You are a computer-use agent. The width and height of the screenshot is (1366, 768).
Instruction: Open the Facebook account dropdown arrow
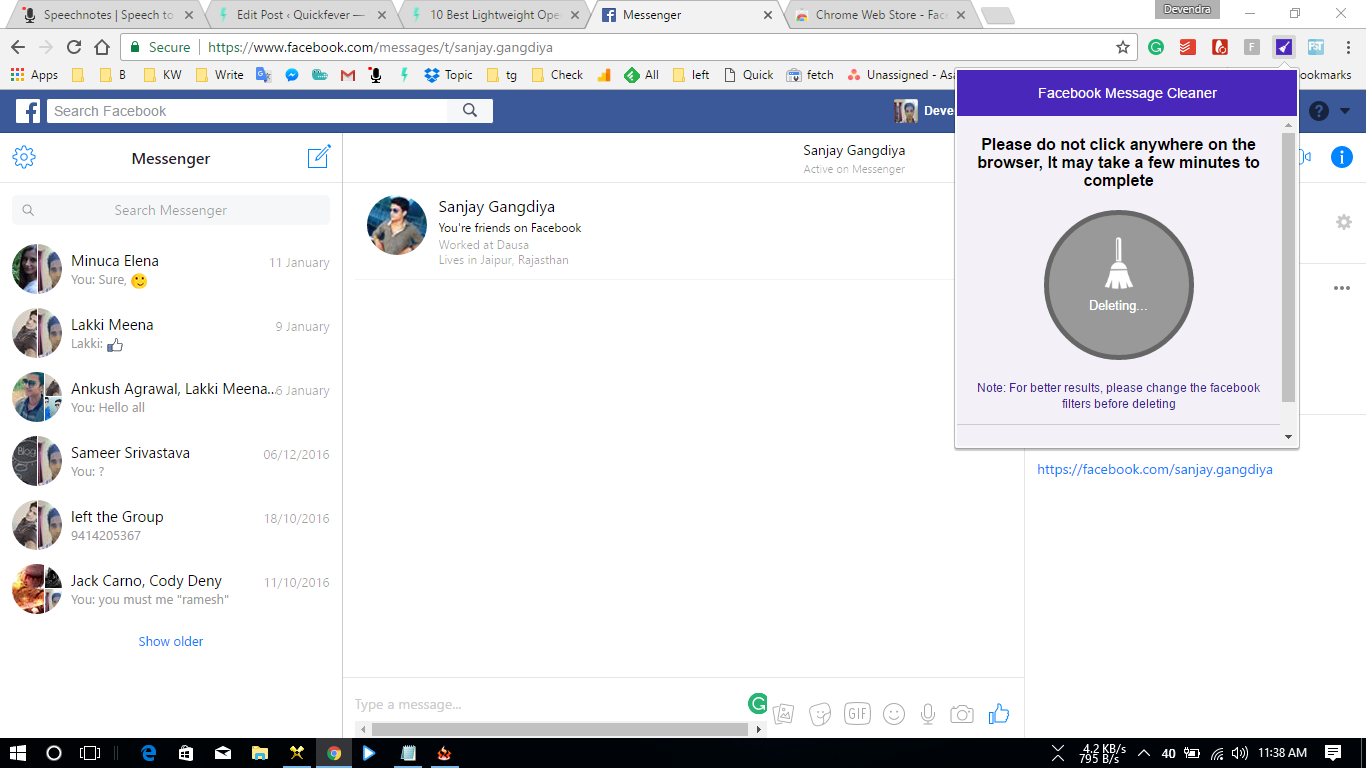tap(1345, 111)
